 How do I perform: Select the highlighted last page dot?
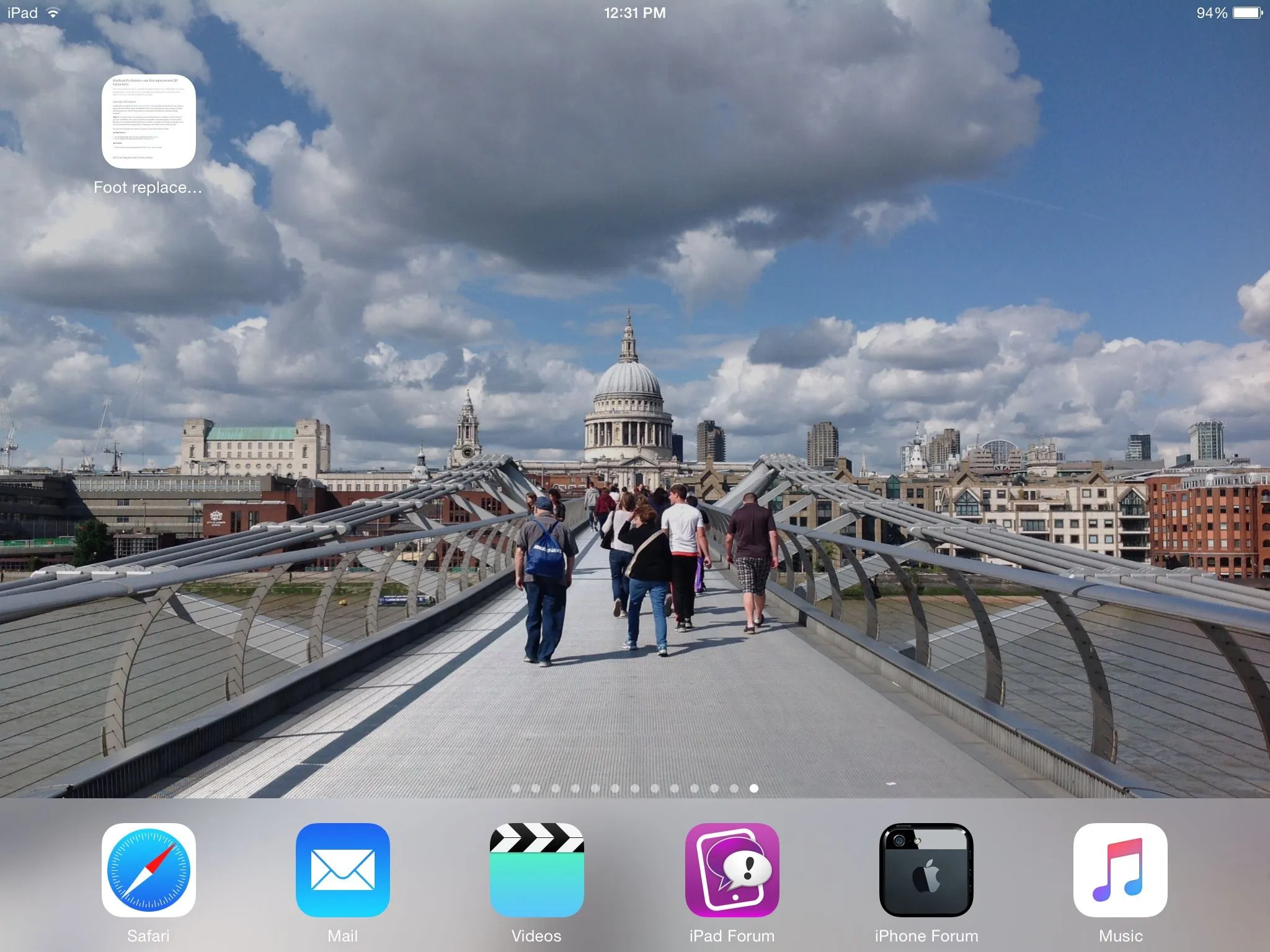tap(754, 788)
